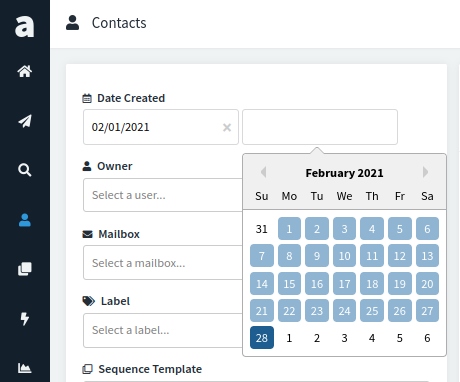Open the magnifier search icon in sidebar

[25, 170]
